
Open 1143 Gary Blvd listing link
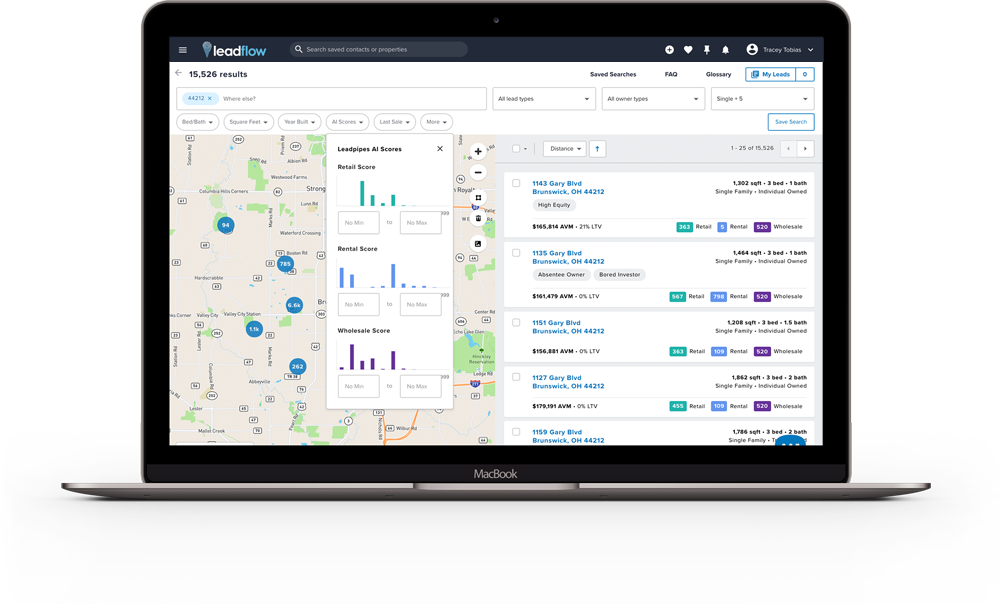(x=568, y=188)
